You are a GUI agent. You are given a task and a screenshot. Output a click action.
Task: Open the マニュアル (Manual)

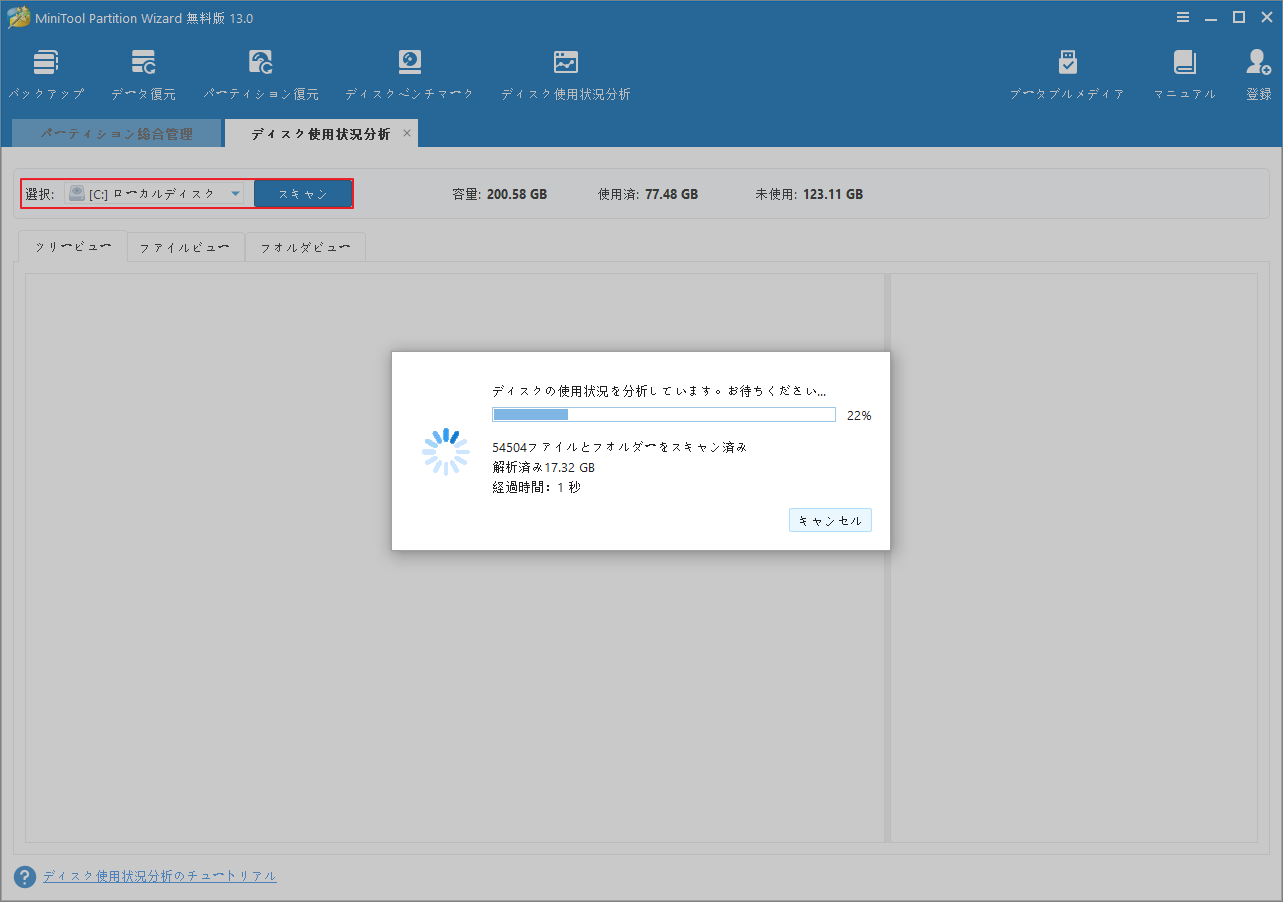tap(1184, 72)
